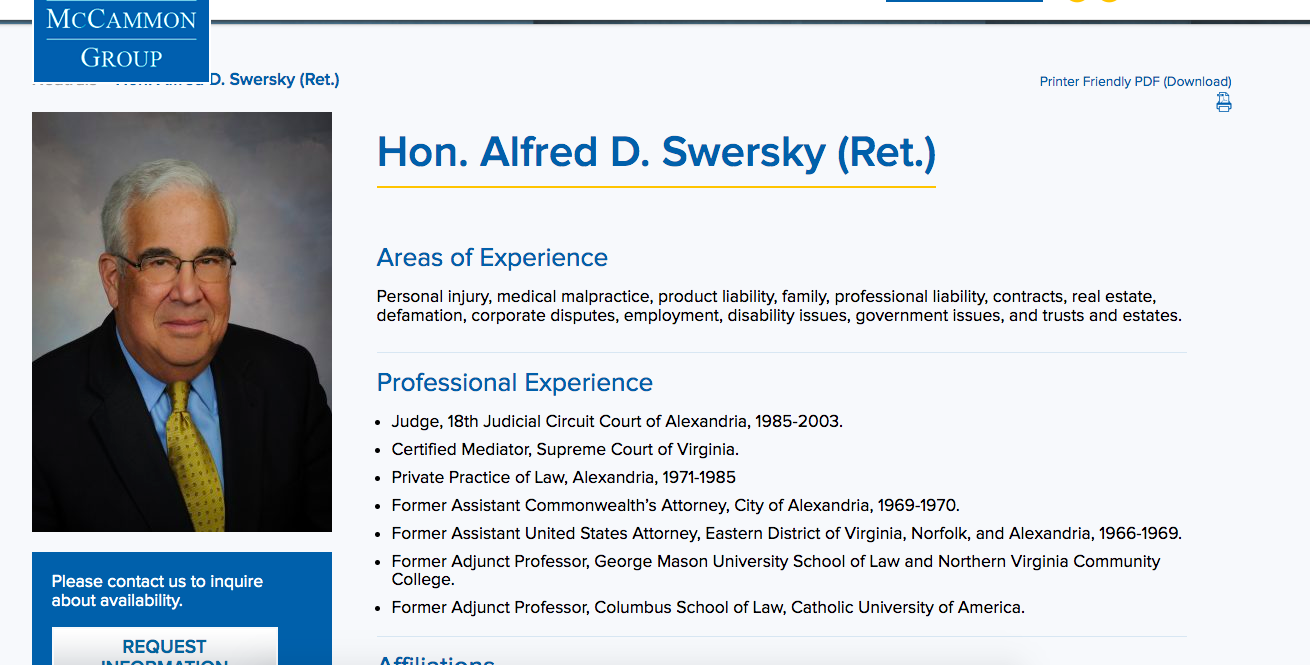Open the McCammon Group logo home link
1310x665 pixels.
tap(121, 40)
